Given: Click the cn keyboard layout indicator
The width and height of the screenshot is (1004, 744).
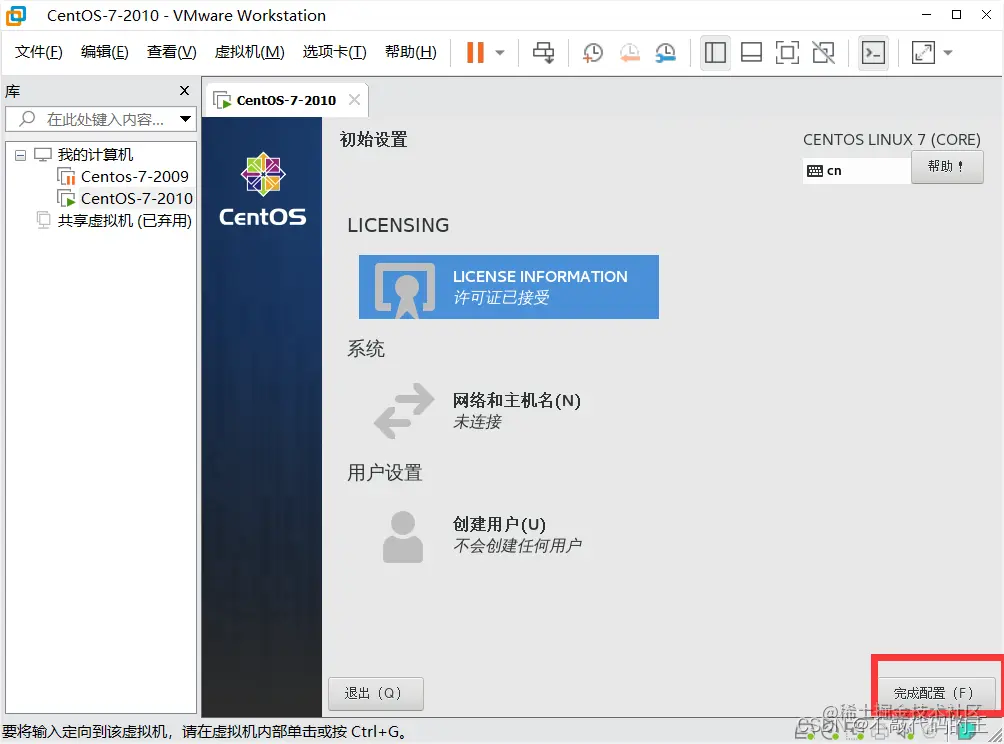Looking at the screenshot, I should (856, 171).
